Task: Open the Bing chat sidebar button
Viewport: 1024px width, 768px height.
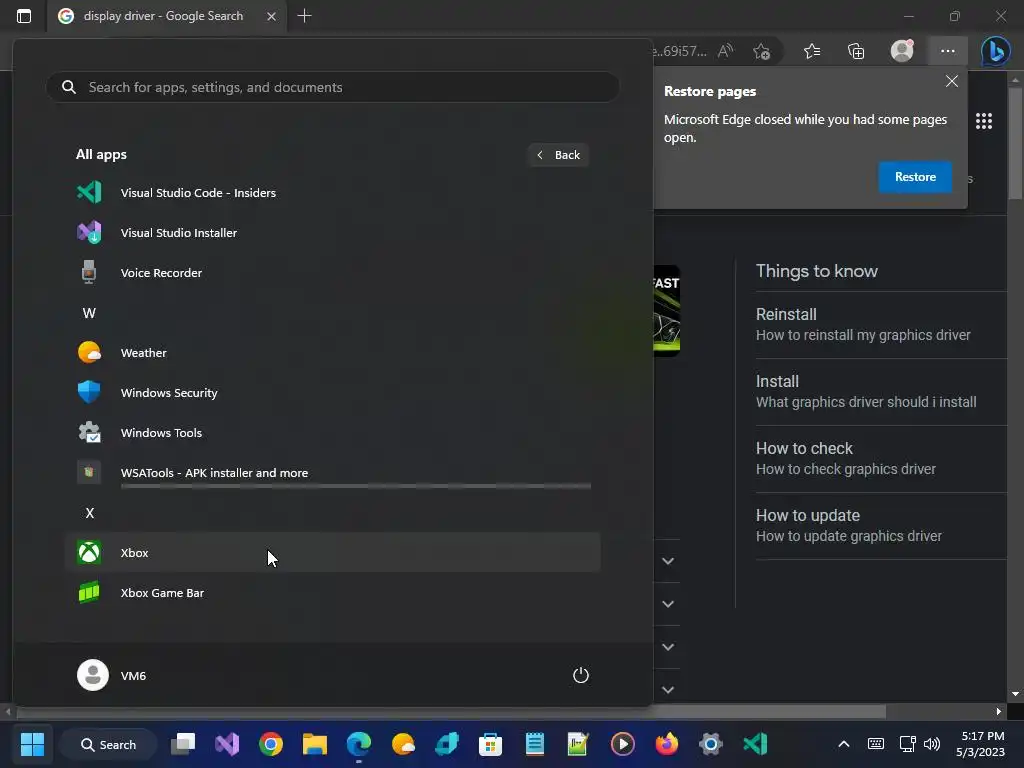Action: (996, 51)
